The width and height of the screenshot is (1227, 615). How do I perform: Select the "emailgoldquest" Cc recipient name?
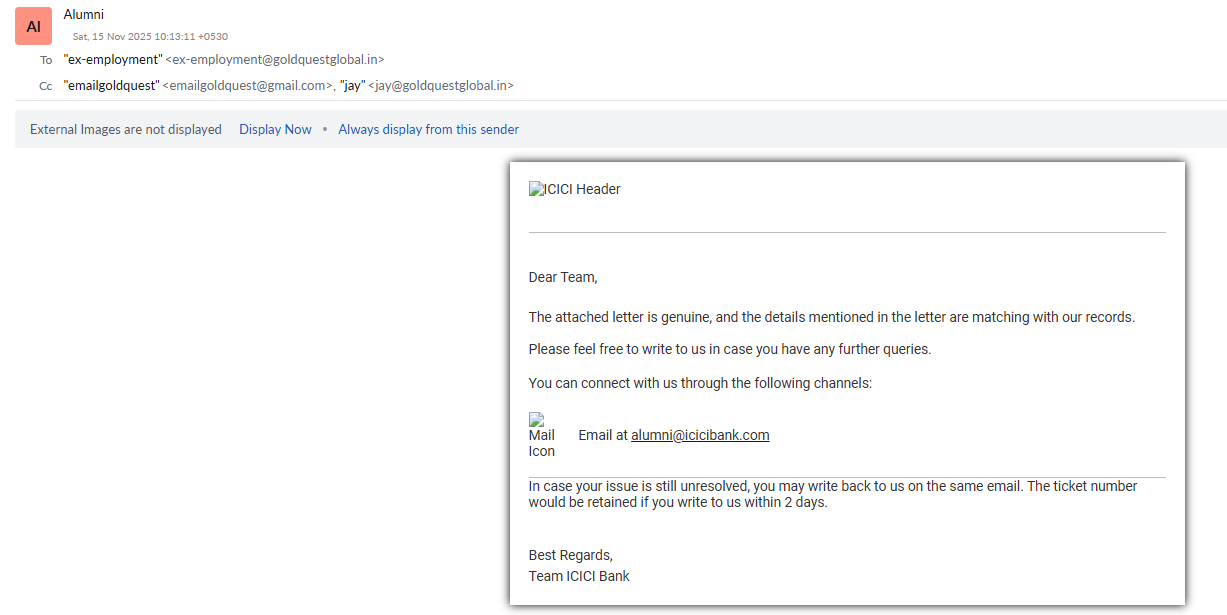click(111, 86)
